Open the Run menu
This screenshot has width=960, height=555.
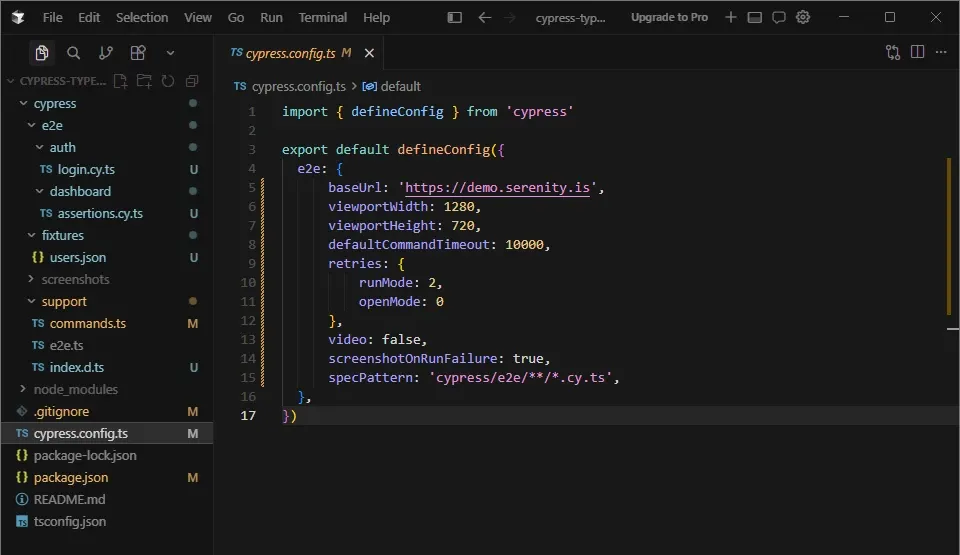[271, 17]
